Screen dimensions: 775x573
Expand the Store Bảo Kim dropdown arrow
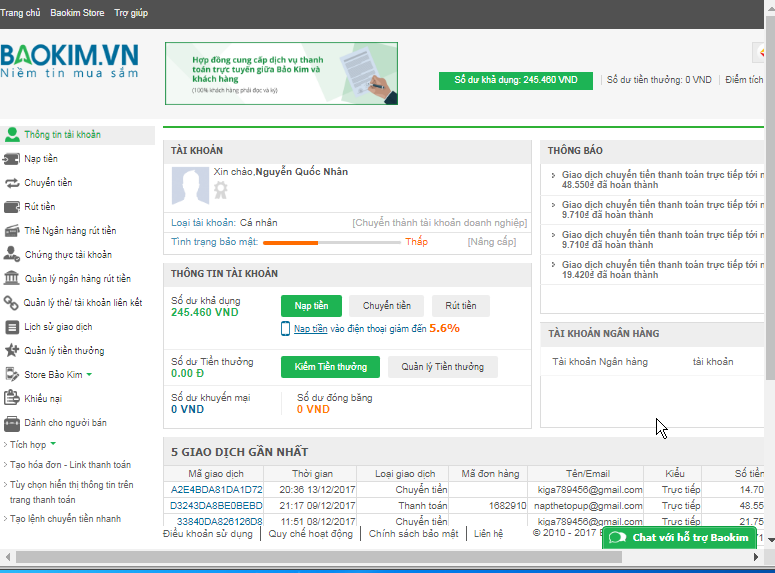click(89, 374)
